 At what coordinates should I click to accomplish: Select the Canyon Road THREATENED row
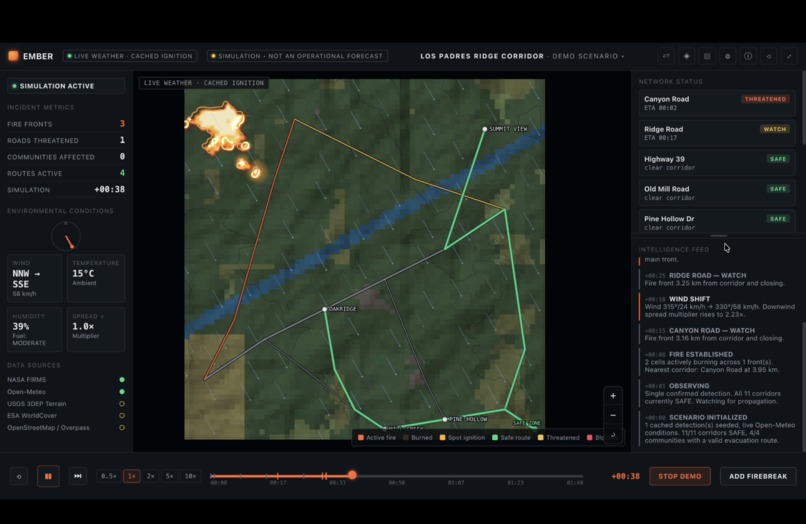(717, 103)
